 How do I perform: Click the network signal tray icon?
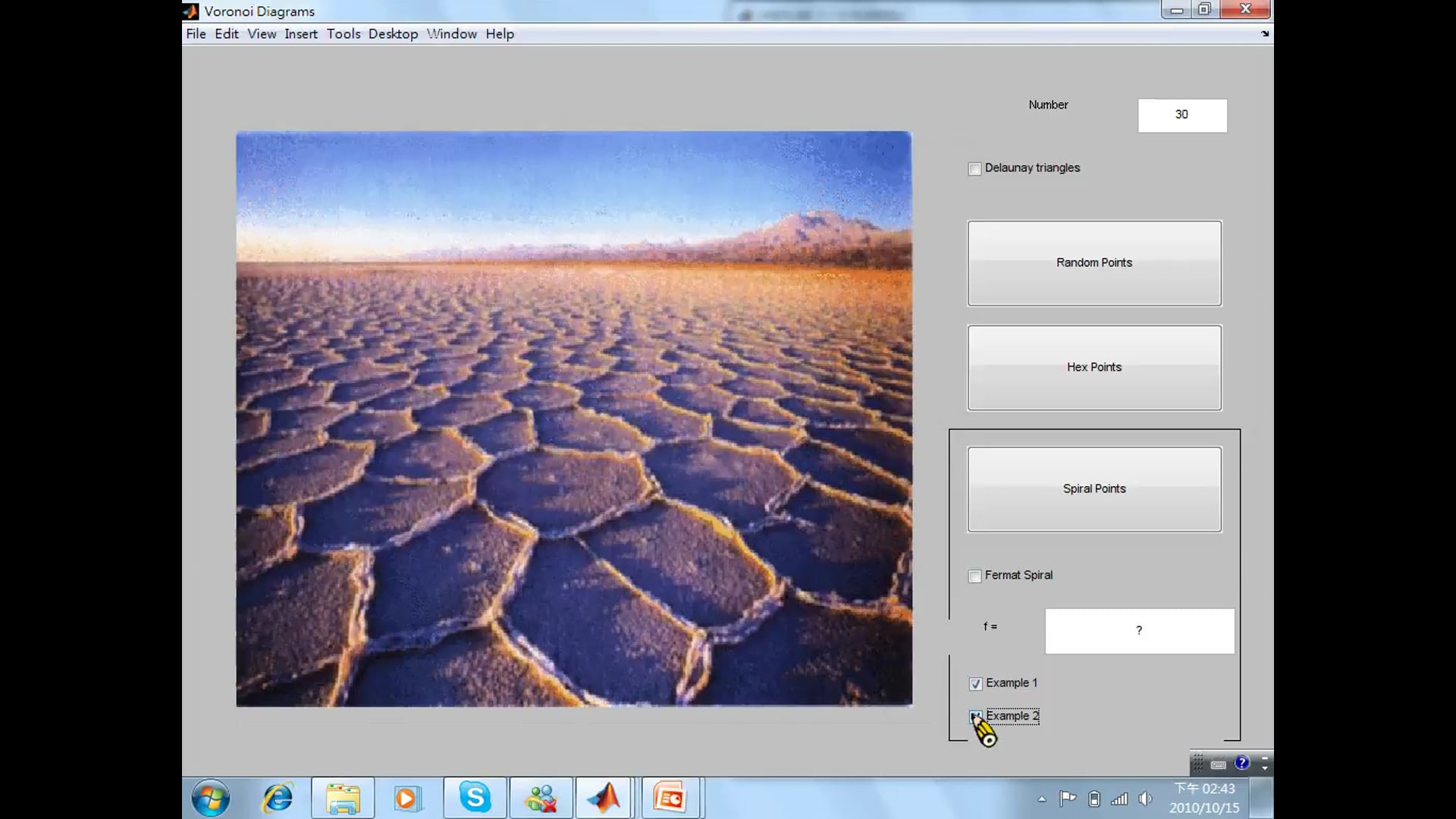click(1119, 799)
